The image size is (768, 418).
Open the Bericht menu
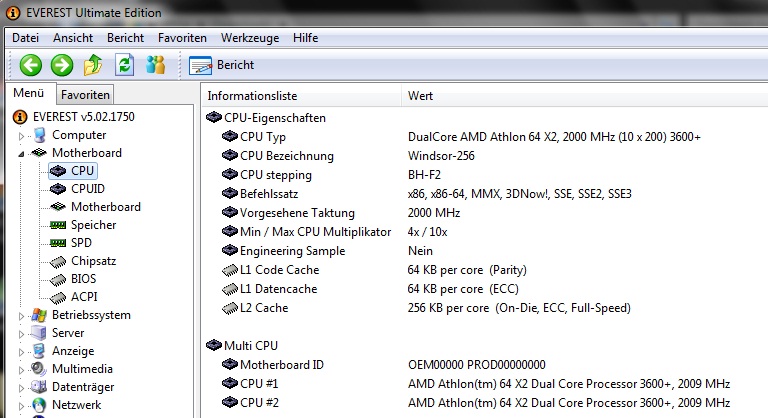[125, 38]
